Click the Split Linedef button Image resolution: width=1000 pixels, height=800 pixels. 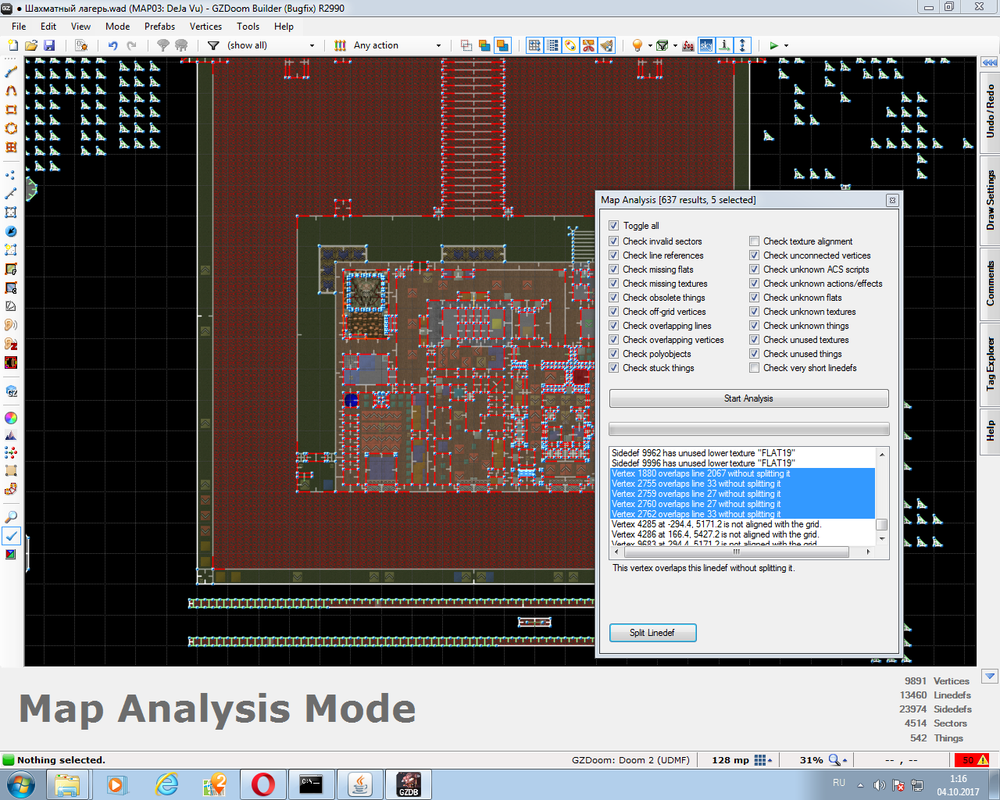tap(652, 632)
